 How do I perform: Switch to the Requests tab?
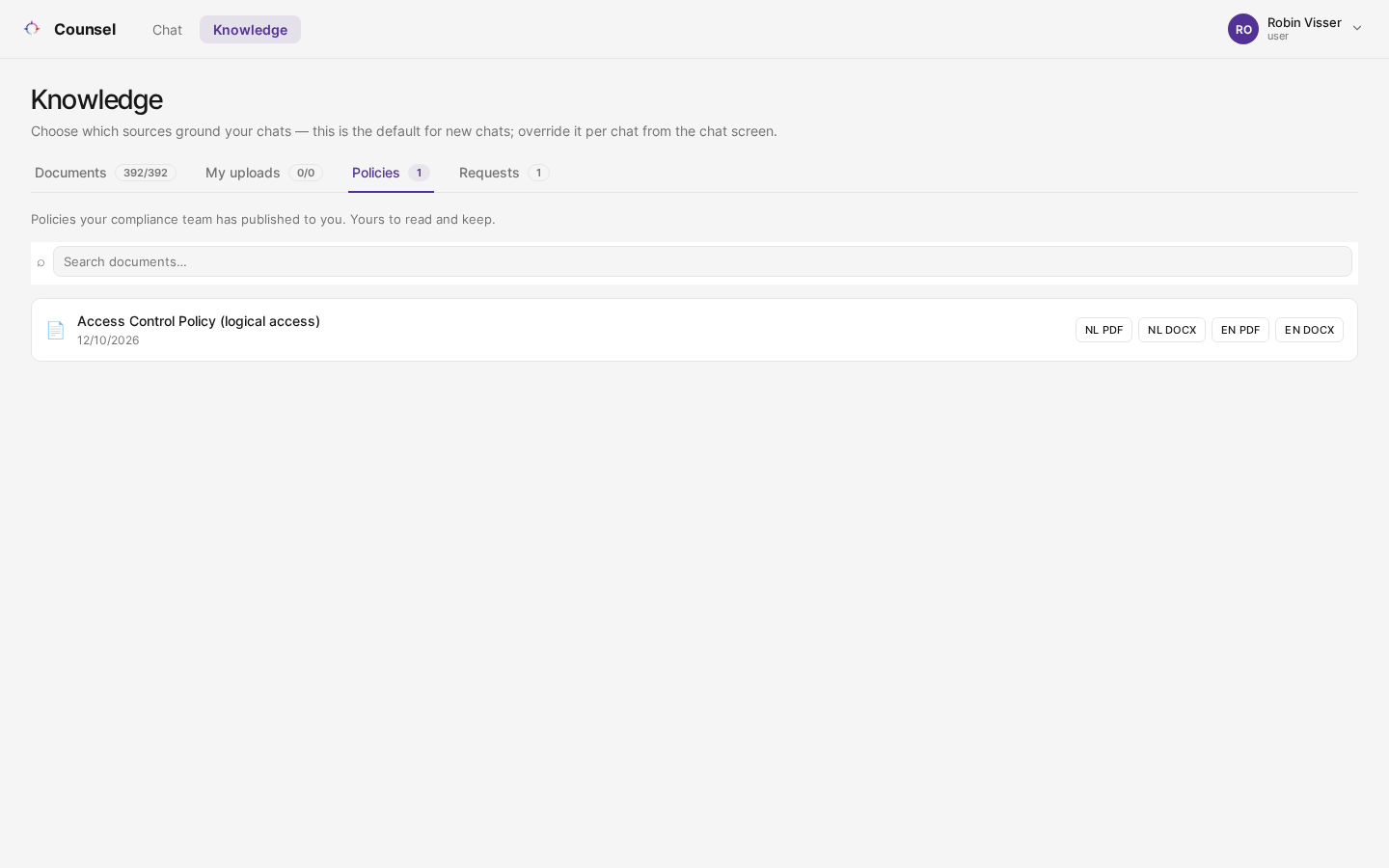click(504, 173)
